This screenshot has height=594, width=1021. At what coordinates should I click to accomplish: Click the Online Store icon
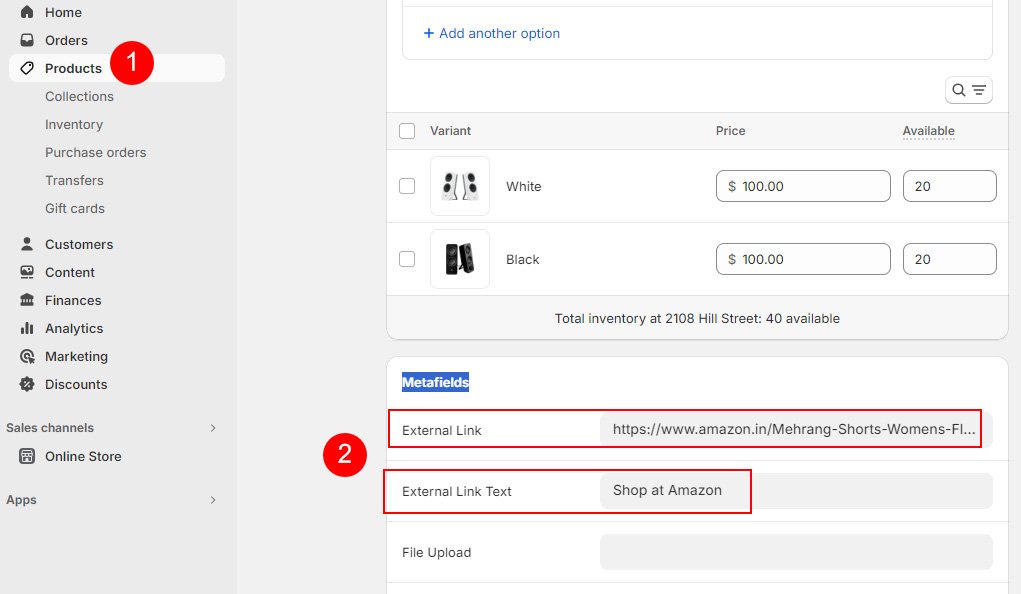tap(27, 456)
